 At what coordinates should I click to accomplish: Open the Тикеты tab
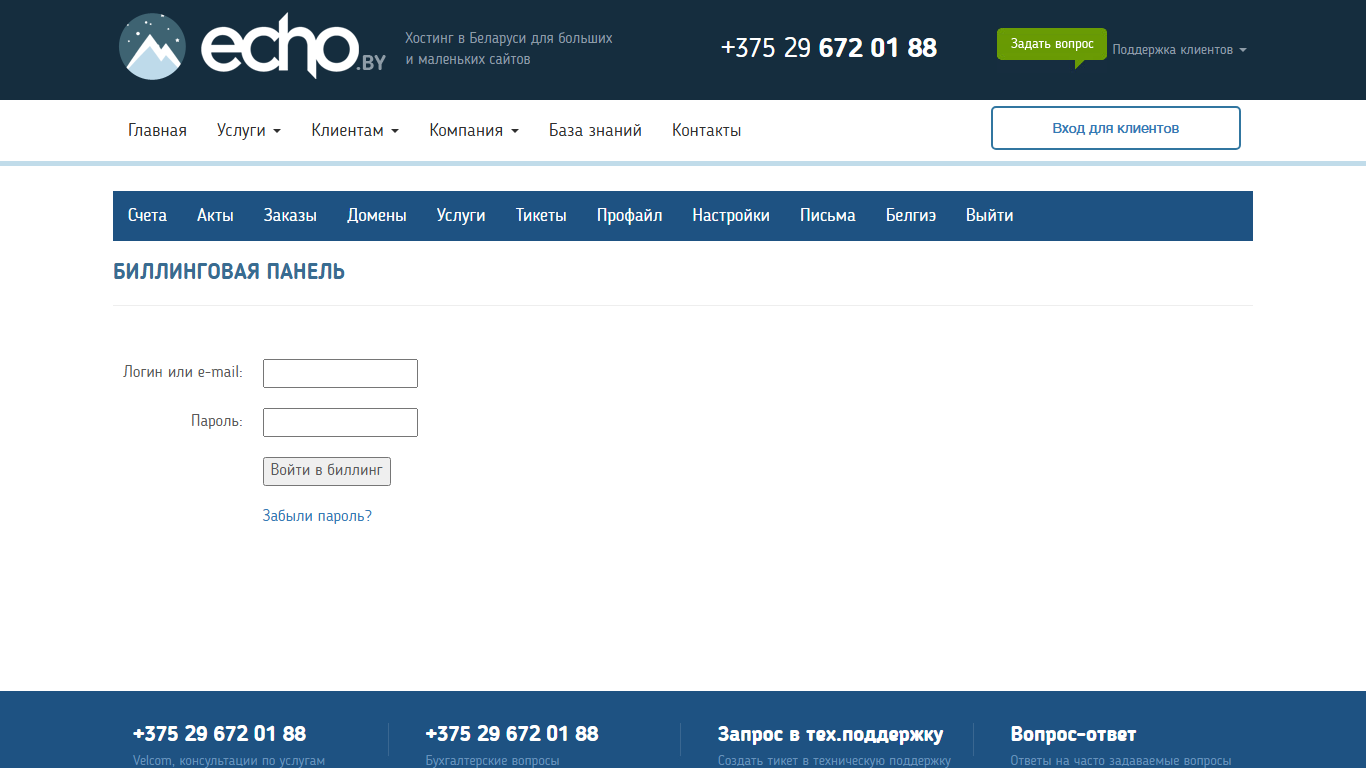[x=541, y=216]
